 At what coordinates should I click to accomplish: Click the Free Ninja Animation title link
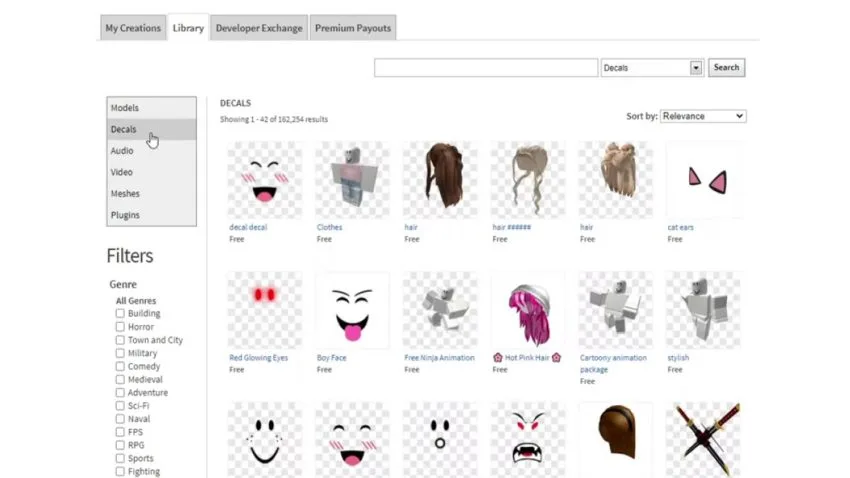pyautogui.click(x=439, y=358)
